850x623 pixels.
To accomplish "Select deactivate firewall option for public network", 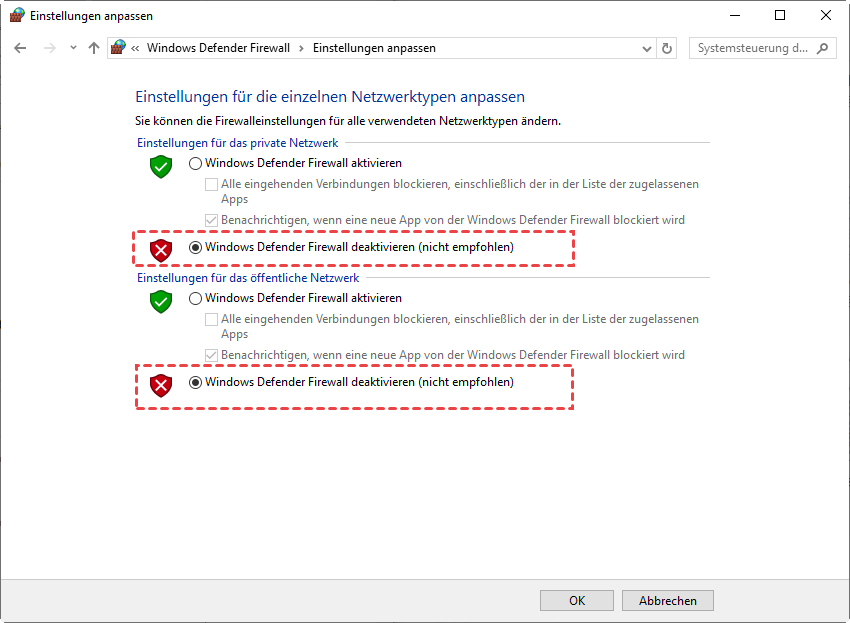I will [195, 382].
